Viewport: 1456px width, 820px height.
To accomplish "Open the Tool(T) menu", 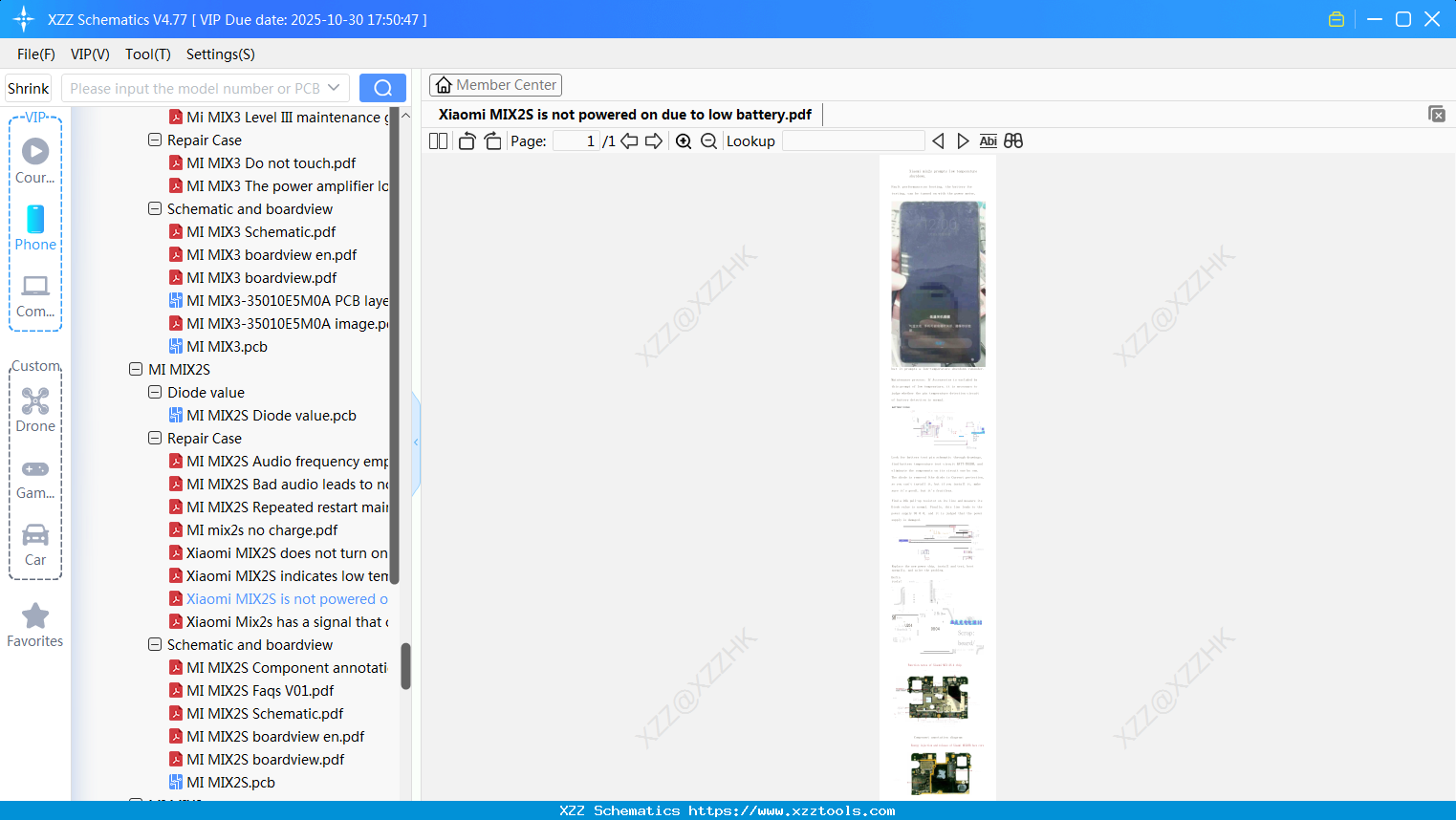I will coord(148,54).
